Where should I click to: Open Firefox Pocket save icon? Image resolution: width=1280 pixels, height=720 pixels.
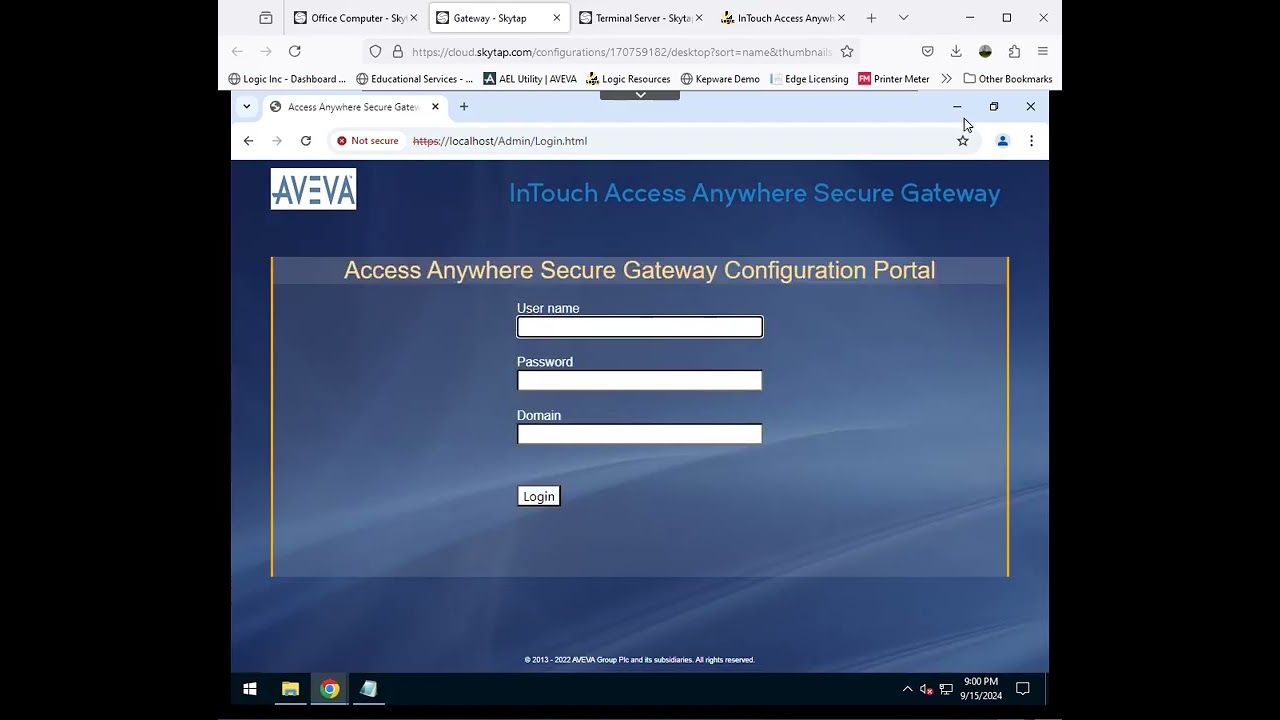[928, 51]
